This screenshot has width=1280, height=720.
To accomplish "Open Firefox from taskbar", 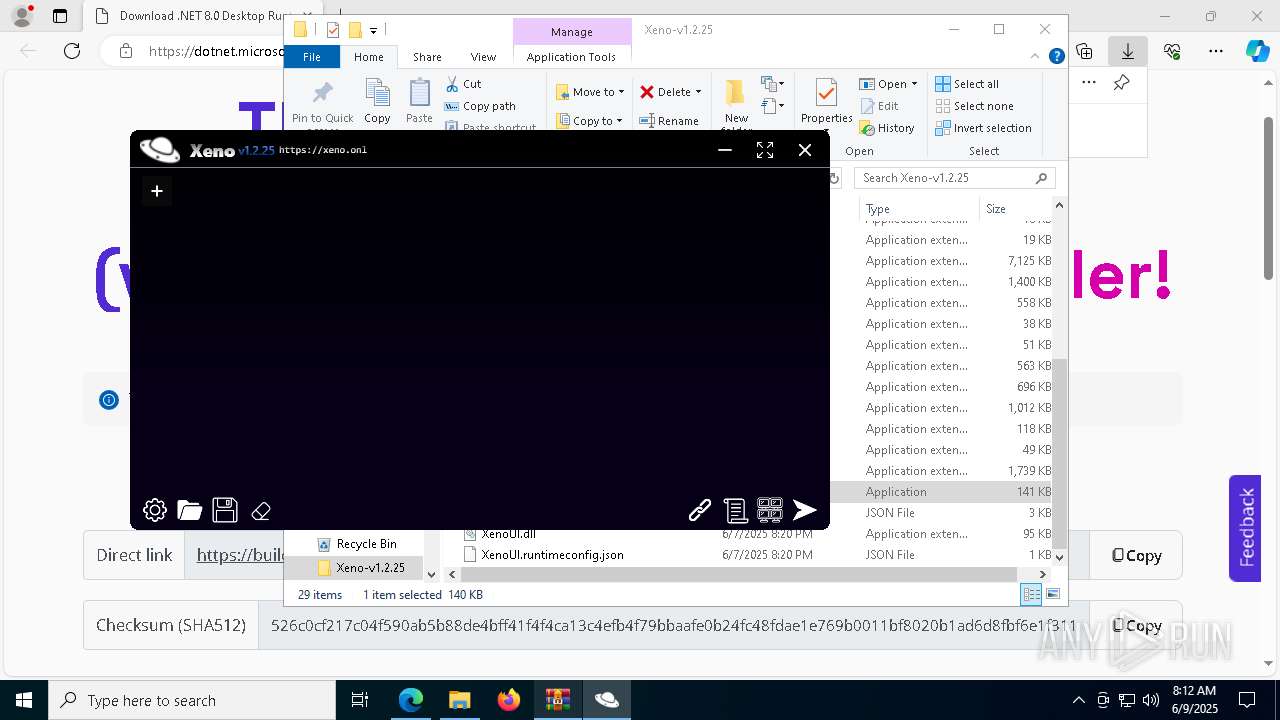I will (509, 700).
